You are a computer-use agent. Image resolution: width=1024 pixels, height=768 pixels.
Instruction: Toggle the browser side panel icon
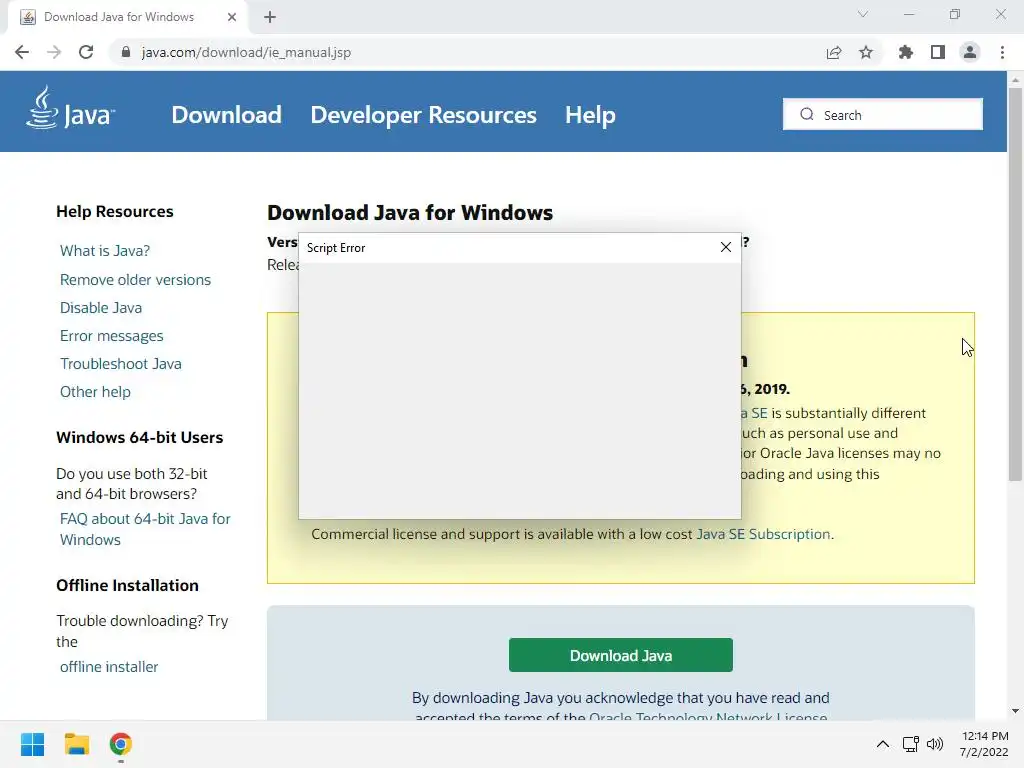[938, 52]
